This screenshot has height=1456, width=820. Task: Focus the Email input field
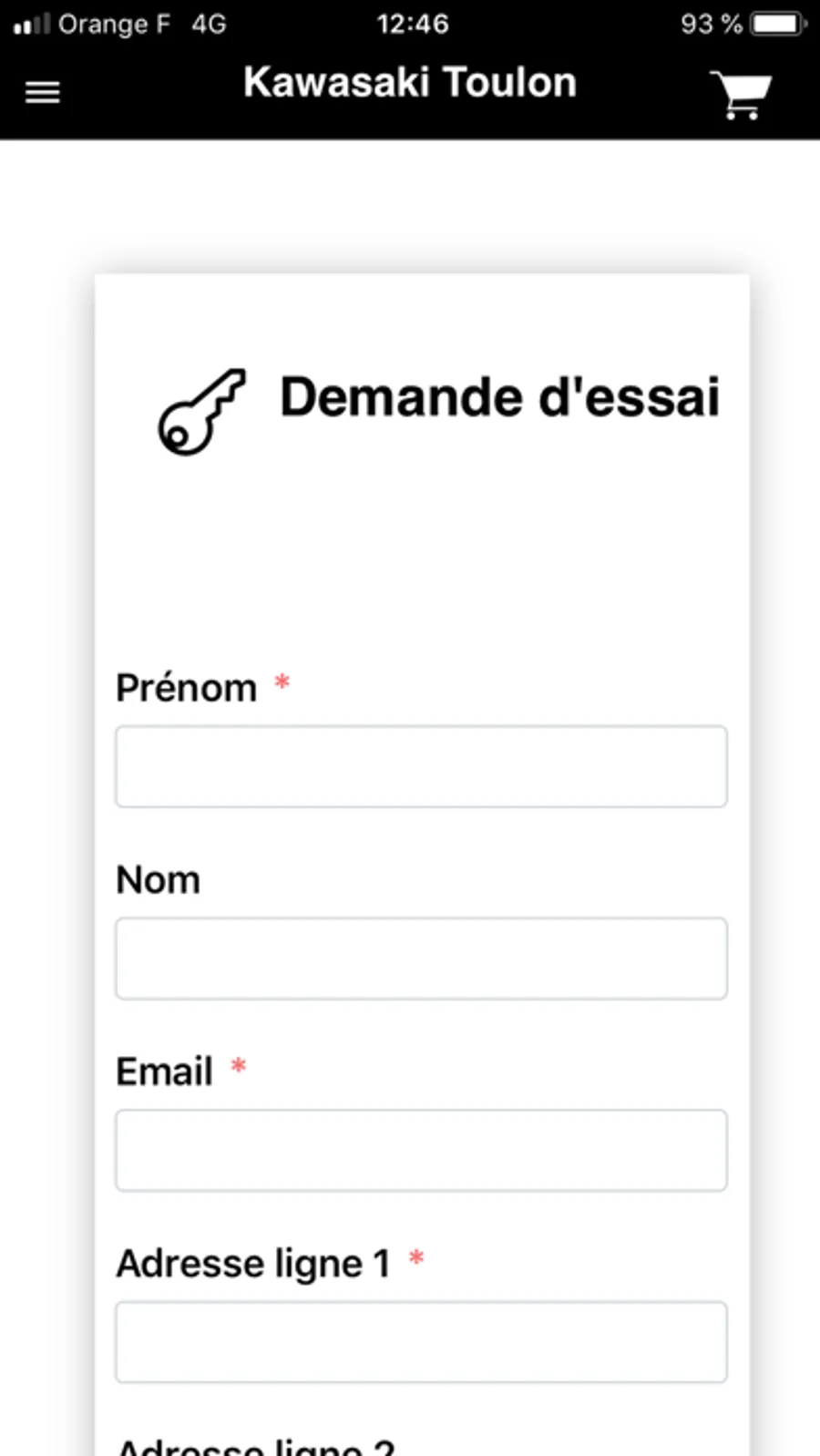click(421, 1150)
